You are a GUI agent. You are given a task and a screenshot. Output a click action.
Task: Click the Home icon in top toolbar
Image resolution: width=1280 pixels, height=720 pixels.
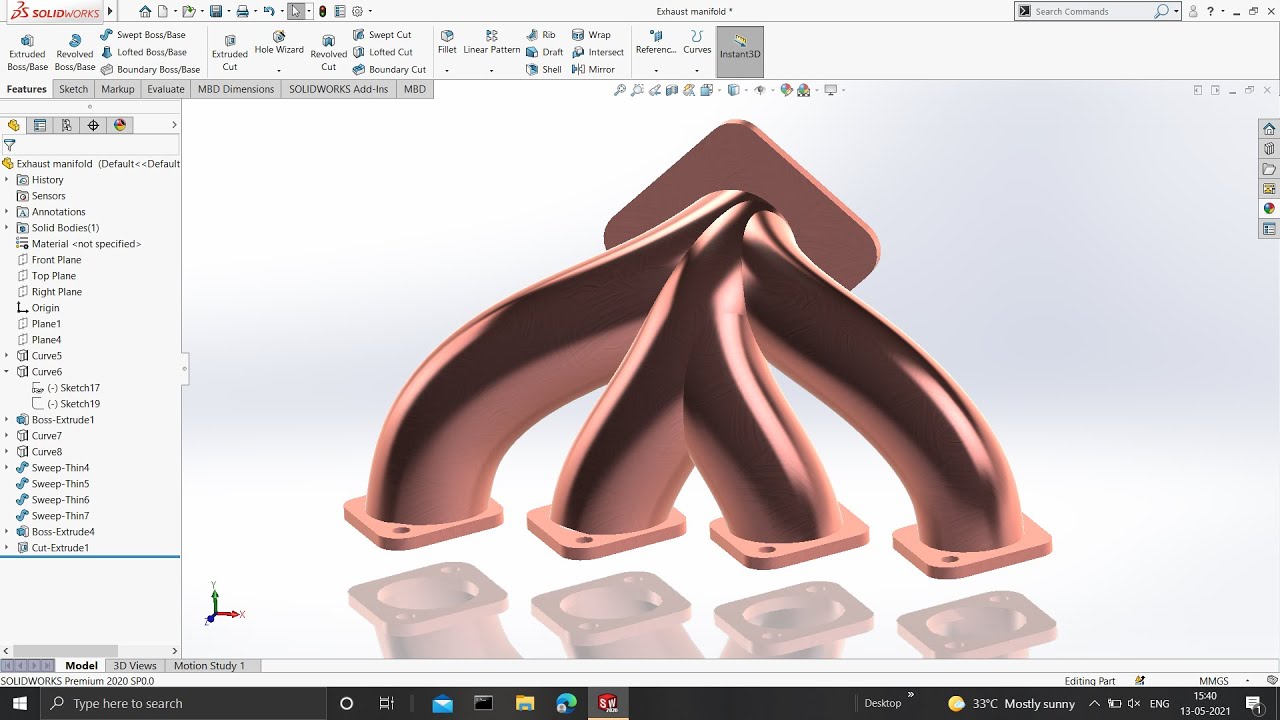pos(145,11)
